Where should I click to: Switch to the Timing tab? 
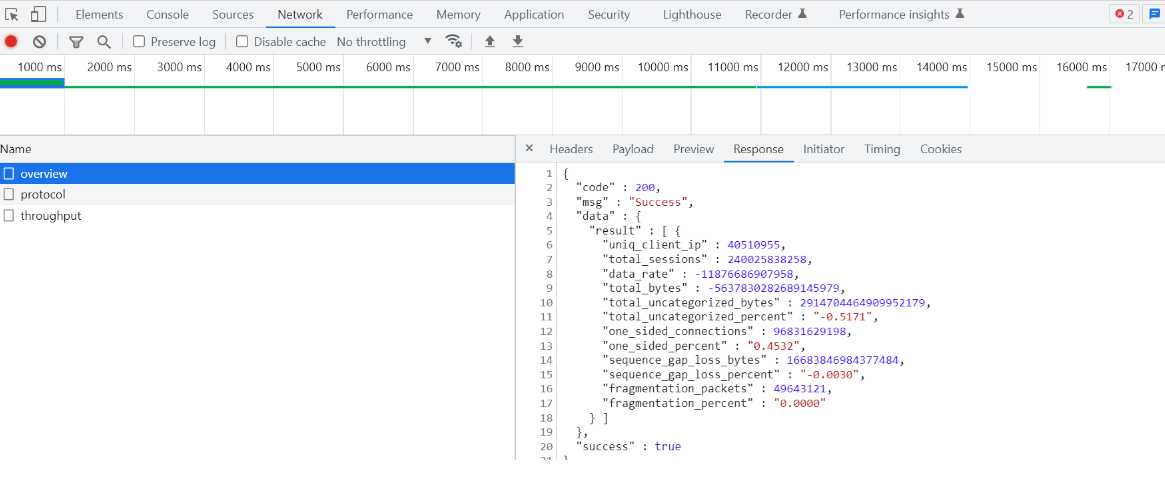click(882, 149)
